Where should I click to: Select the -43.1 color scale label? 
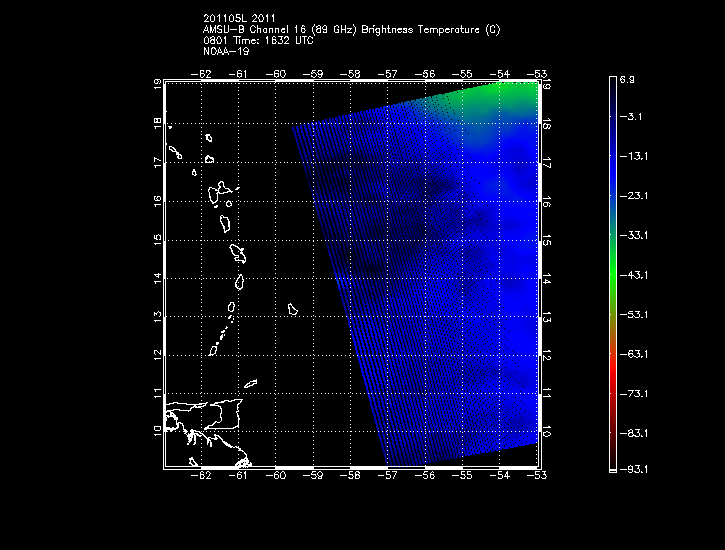pyautogui.click(x=637, y=274)
